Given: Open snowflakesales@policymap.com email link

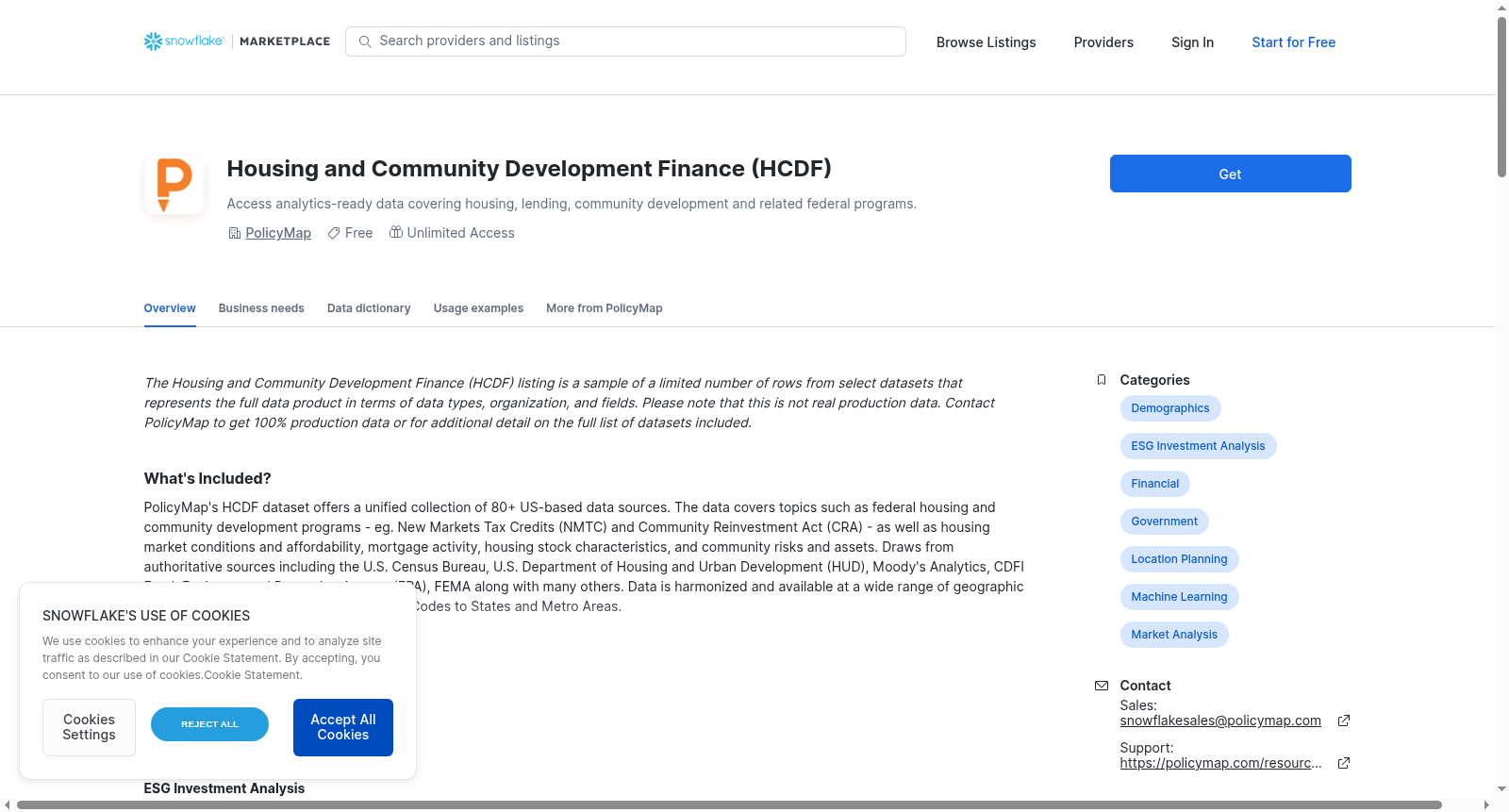Looking at the screenshot, I should click(x=1220, y=721).
